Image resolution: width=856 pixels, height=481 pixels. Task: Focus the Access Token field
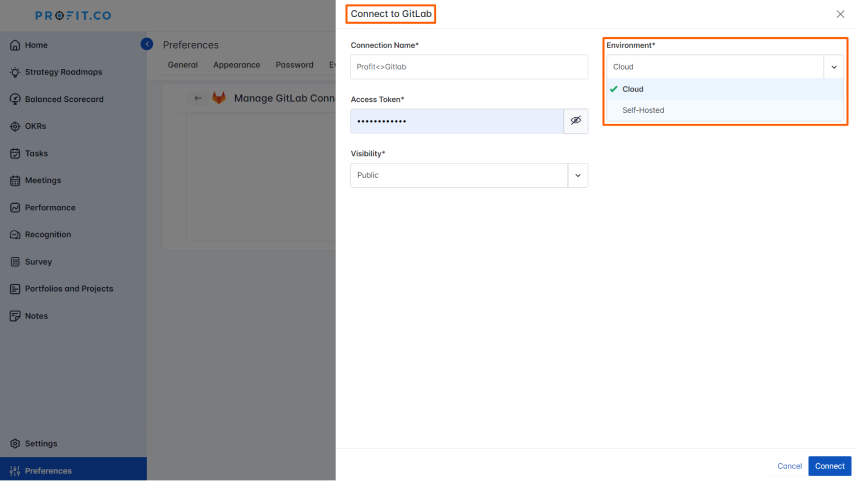tap(457, 121)
